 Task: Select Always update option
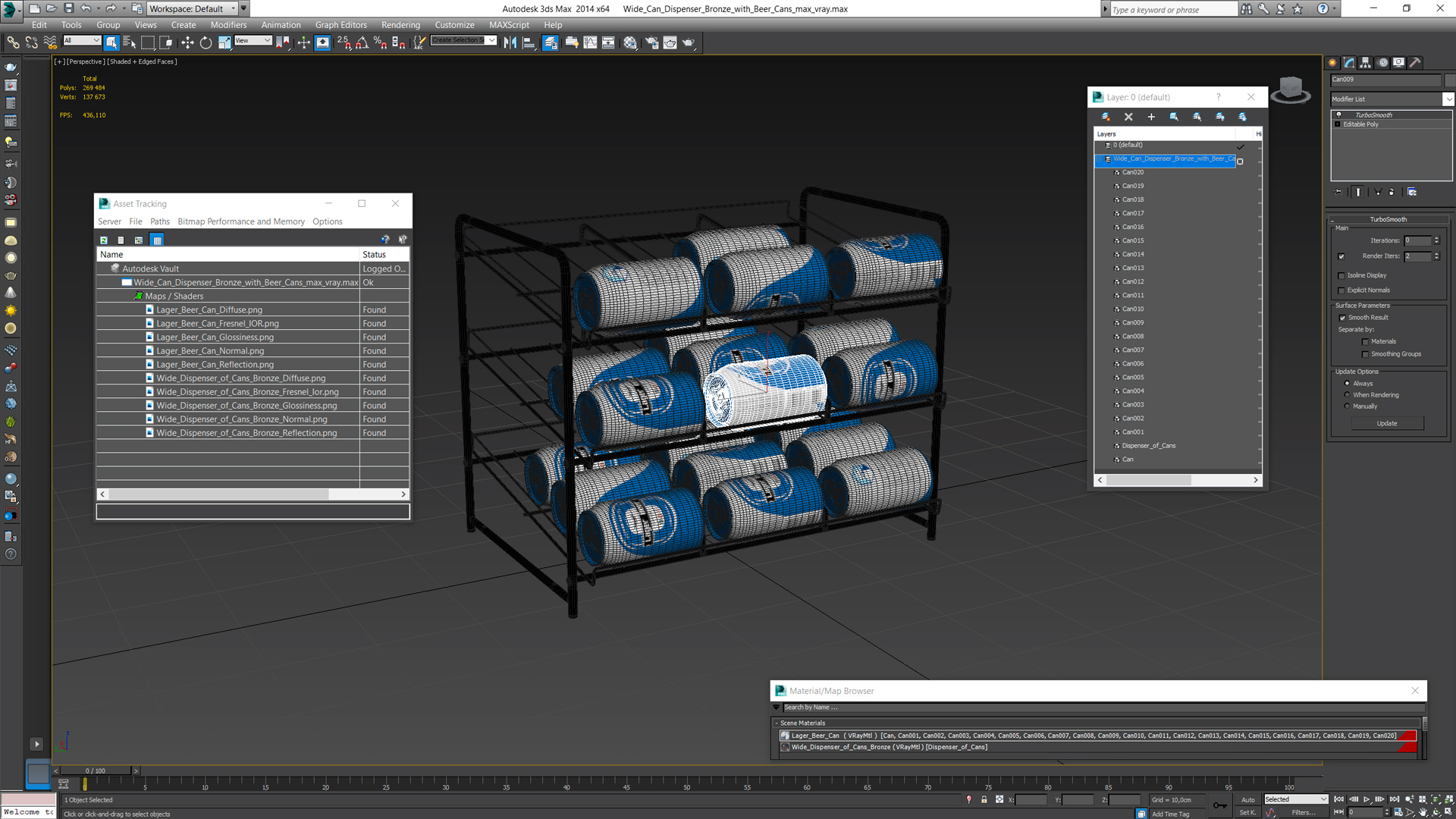[1348, 384]
